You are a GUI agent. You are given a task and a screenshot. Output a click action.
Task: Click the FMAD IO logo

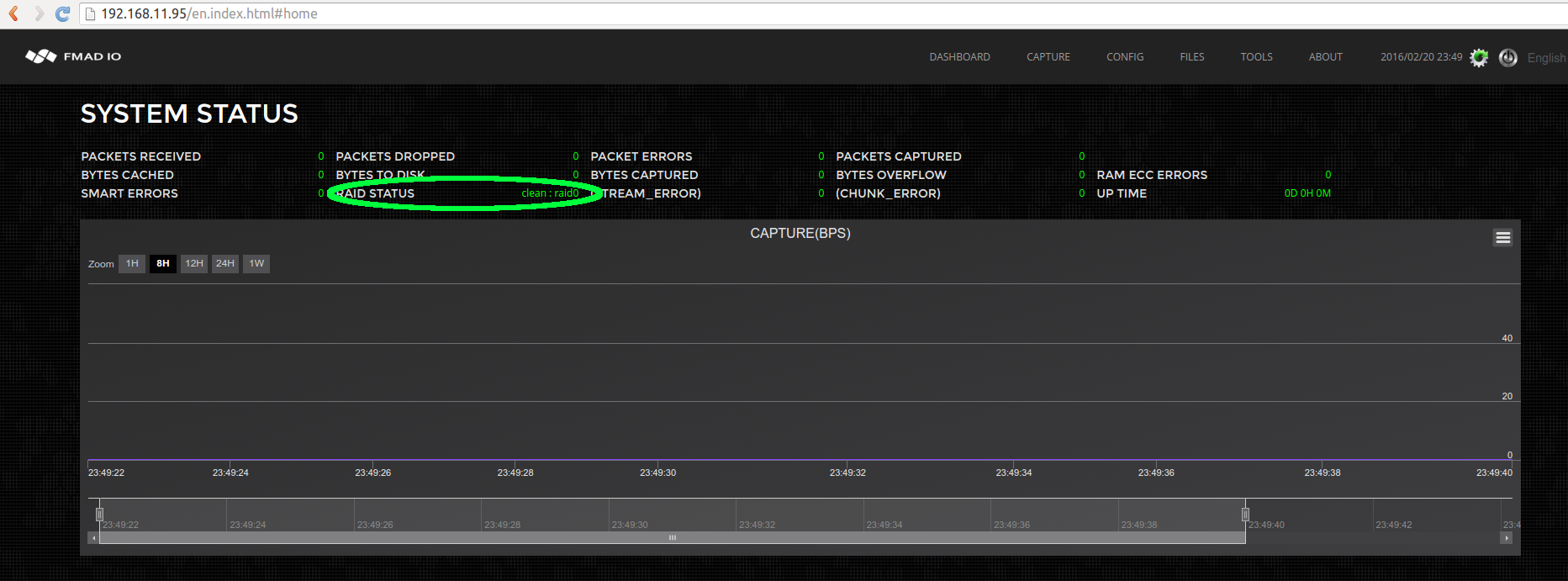73,56
